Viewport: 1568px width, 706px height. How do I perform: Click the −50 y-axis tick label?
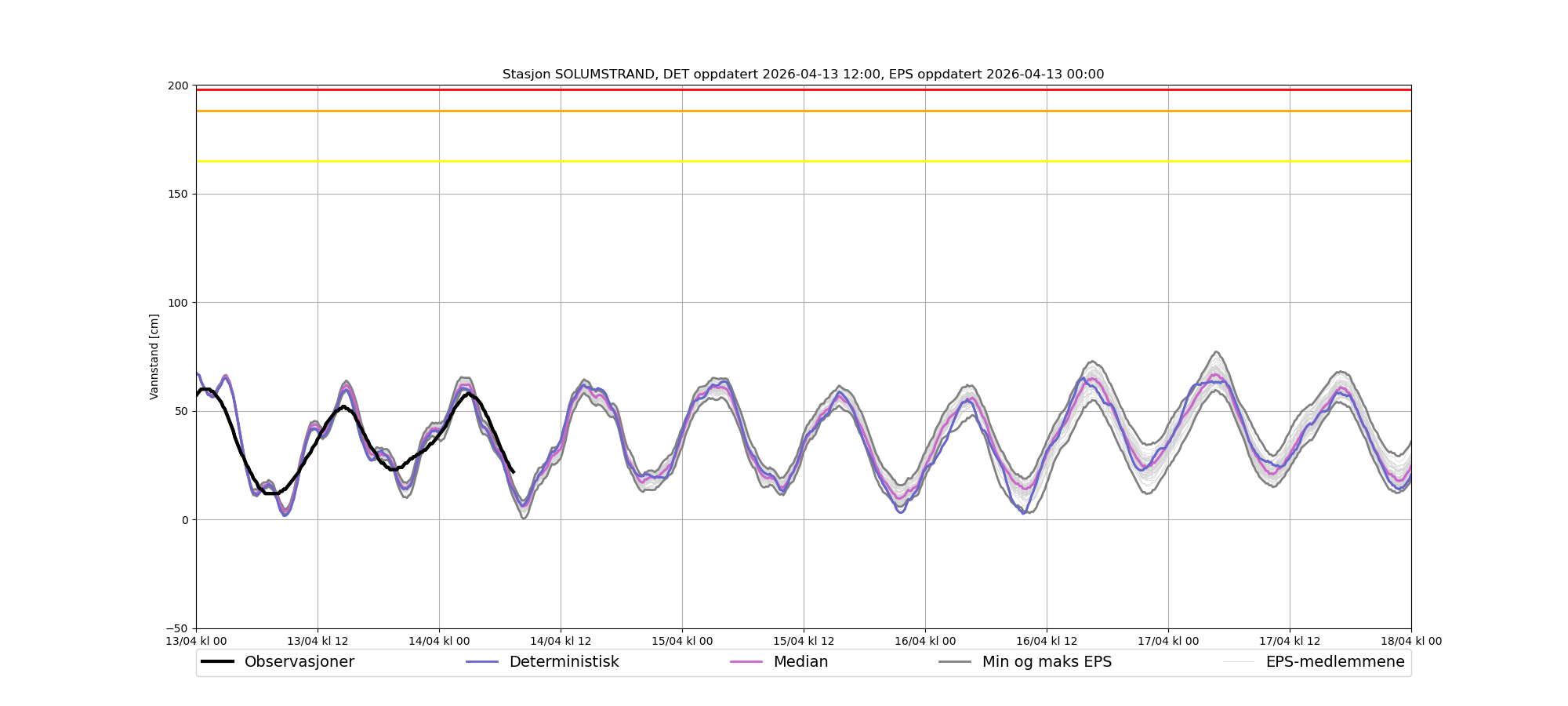(176, 628)
